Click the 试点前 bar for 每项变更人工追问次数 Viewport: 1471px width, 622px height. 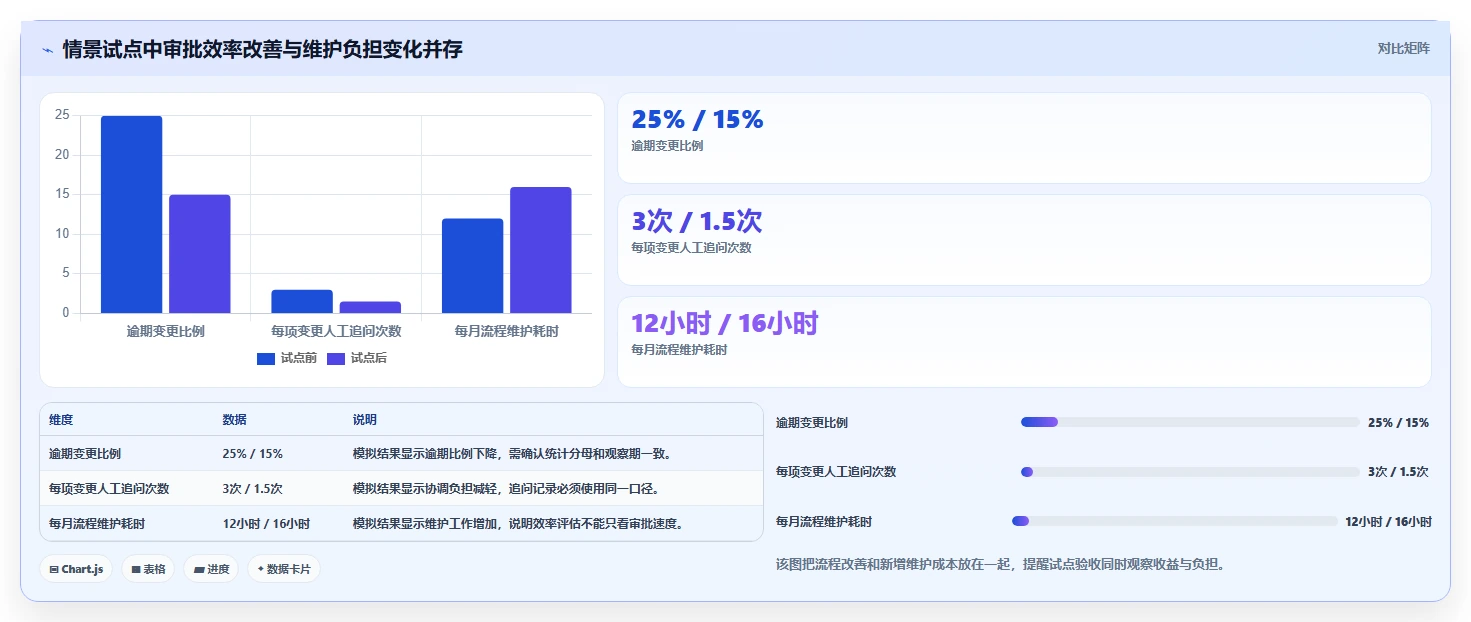(302, 301)
